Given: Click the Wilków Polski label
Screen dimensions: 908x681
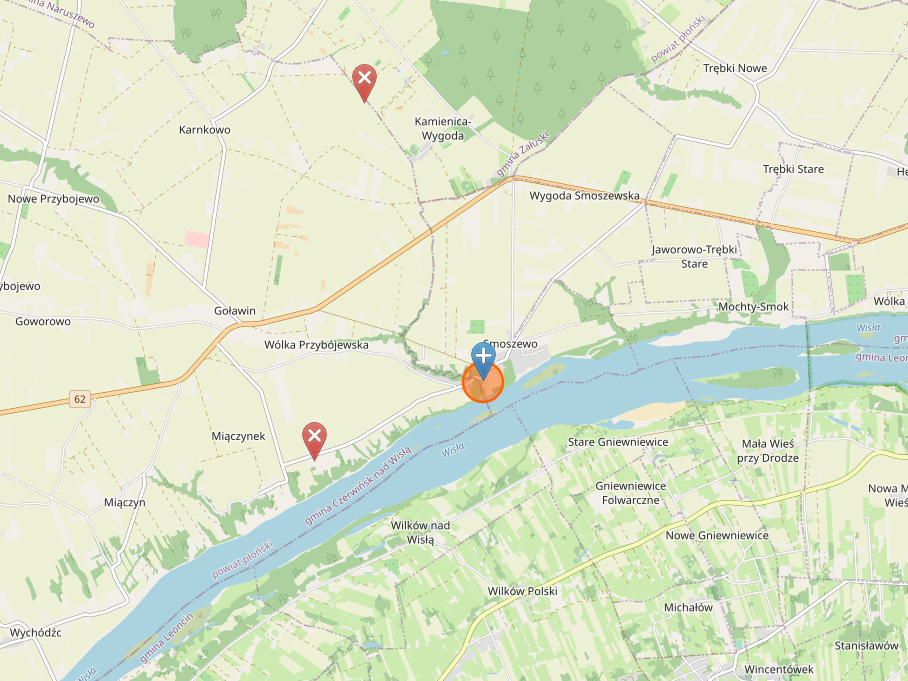Looking at the screenshot, I should pos(522,591).
